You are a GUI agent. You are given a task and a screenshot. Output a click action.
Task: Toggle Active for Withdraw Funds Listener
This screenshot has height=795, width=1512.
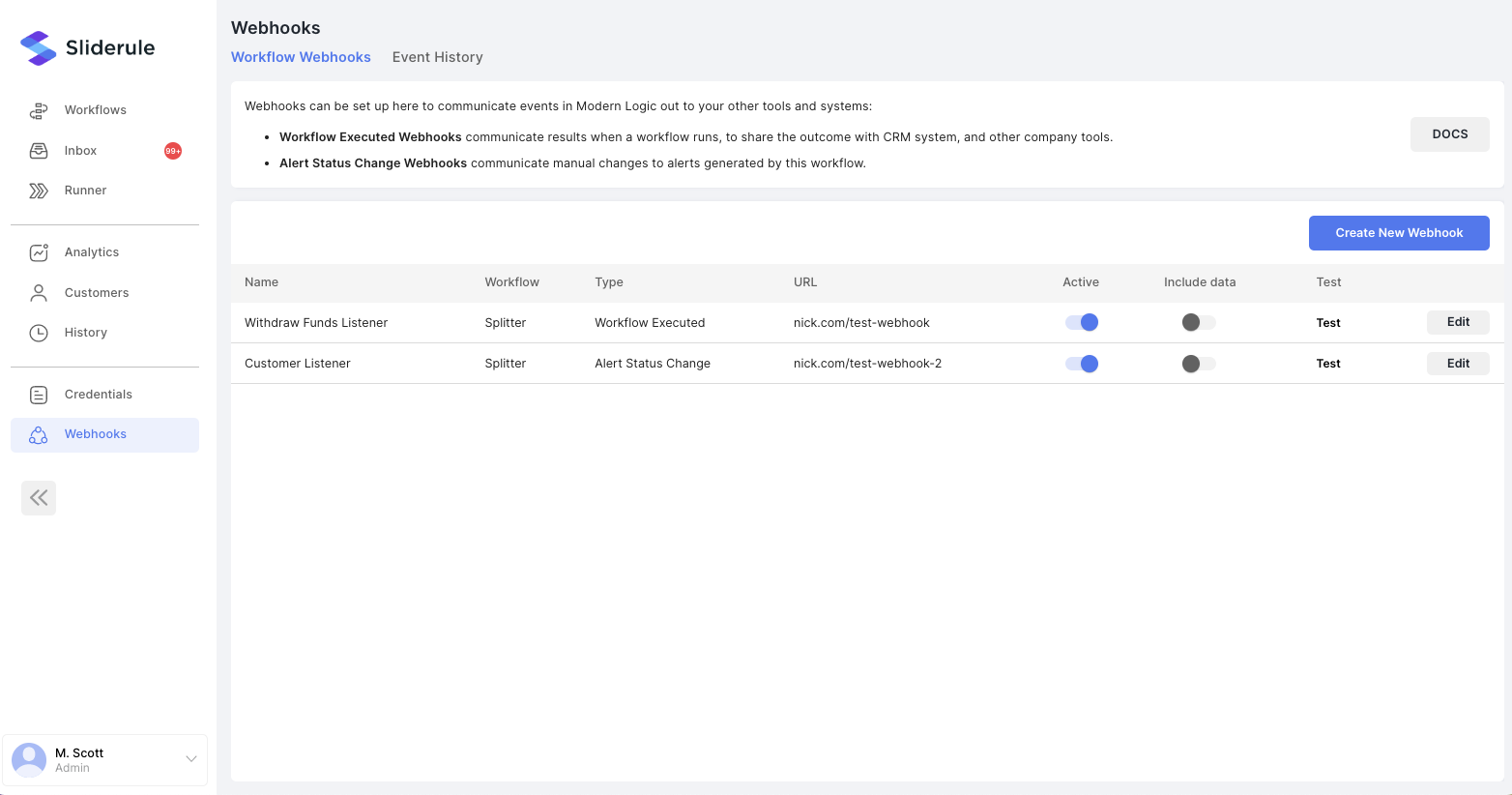[1082, 322]
